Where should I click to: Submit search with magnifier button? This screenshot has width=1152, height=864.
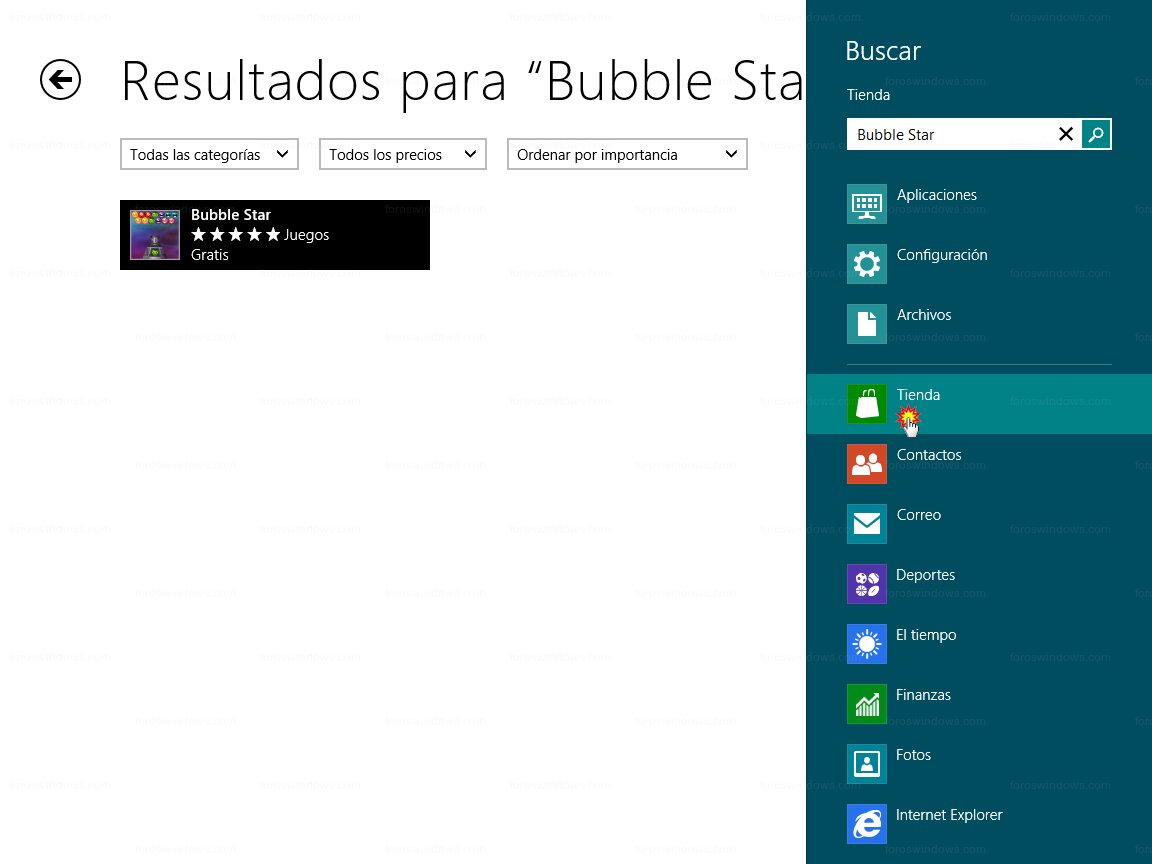point(1096,134)
